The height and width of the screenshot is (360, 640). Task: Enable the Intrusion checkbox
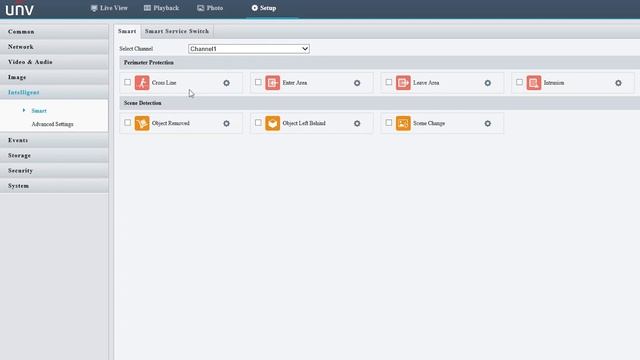tap(519, 82)
